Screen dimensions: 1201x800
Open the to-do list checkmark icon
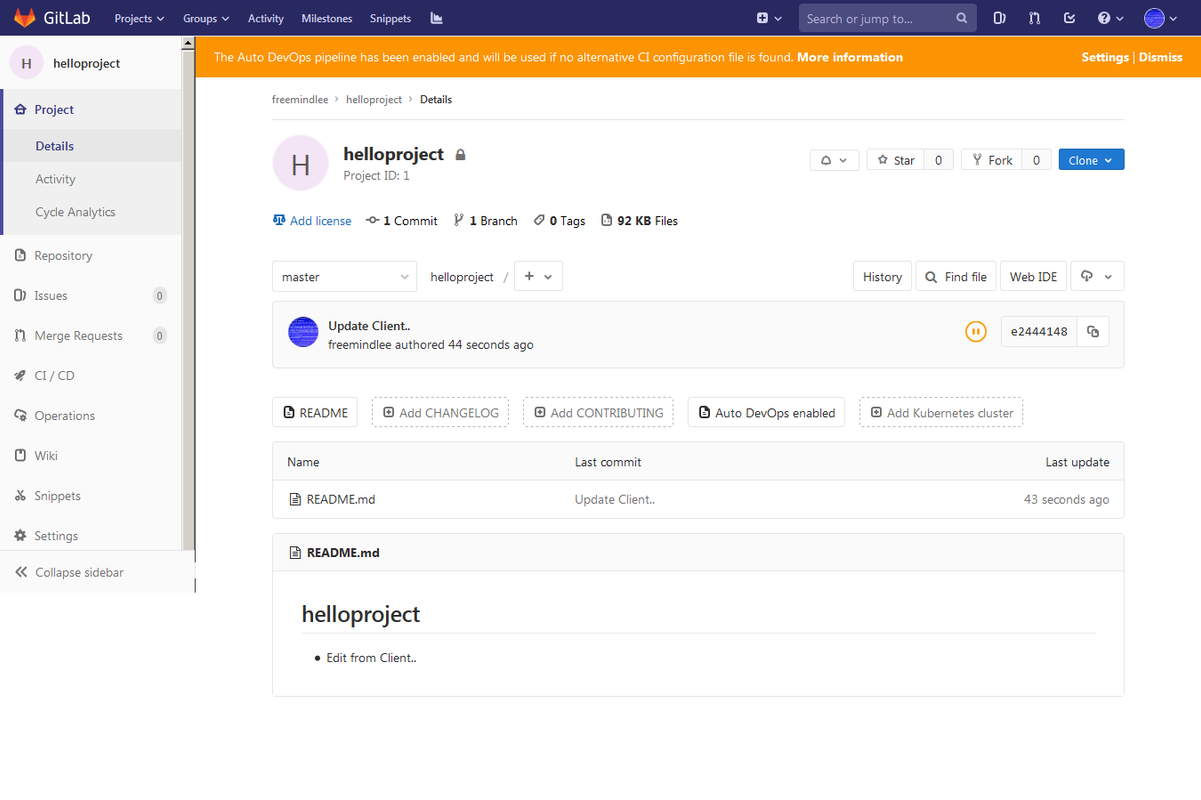[x=1069, y=18]
